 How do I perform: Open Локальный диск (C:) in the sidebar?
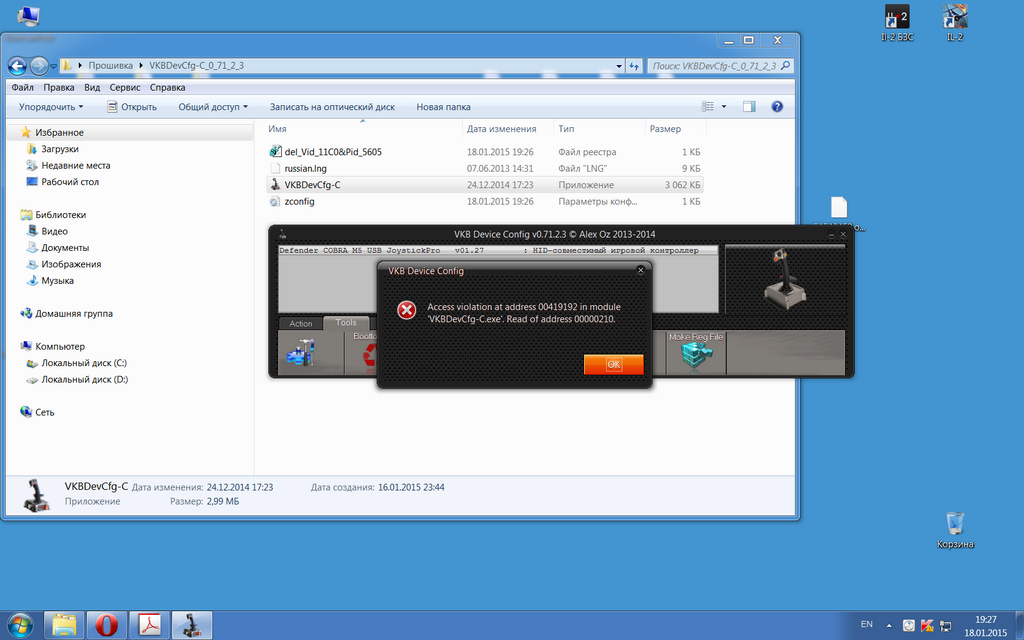pos(84,362)
